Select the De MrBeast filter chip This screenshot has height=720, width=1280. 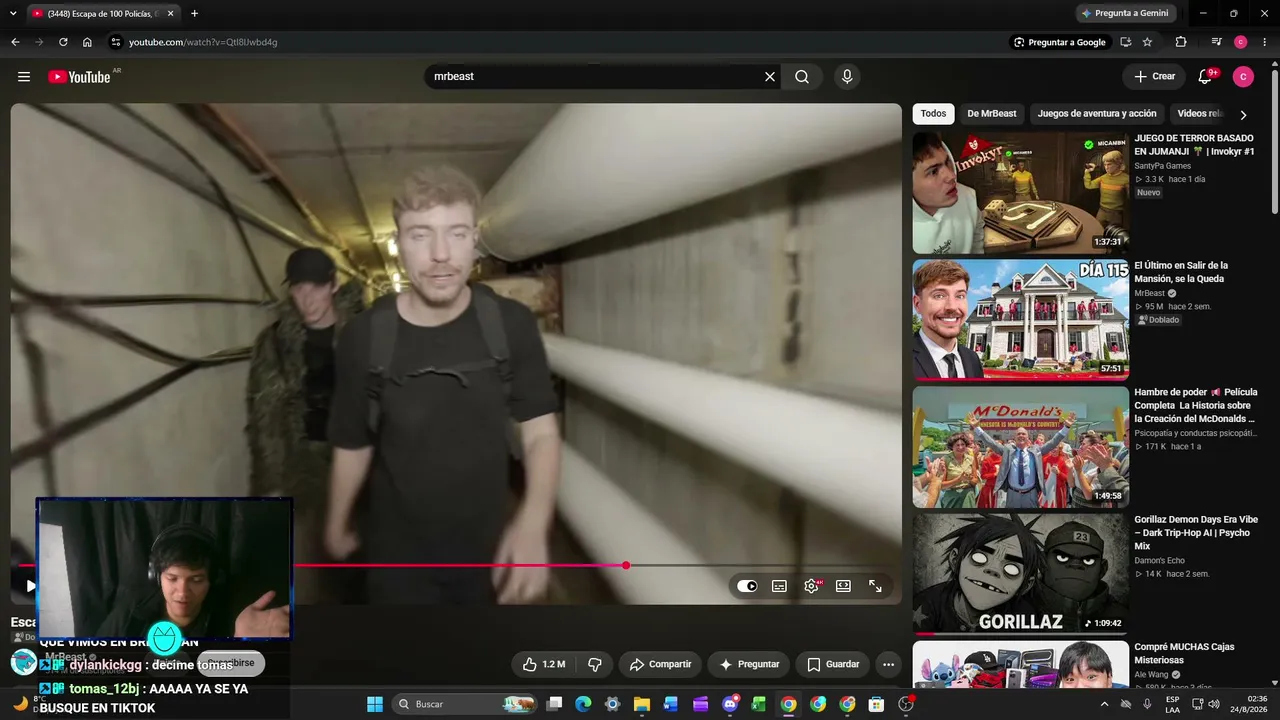click(x=992, y=114)
